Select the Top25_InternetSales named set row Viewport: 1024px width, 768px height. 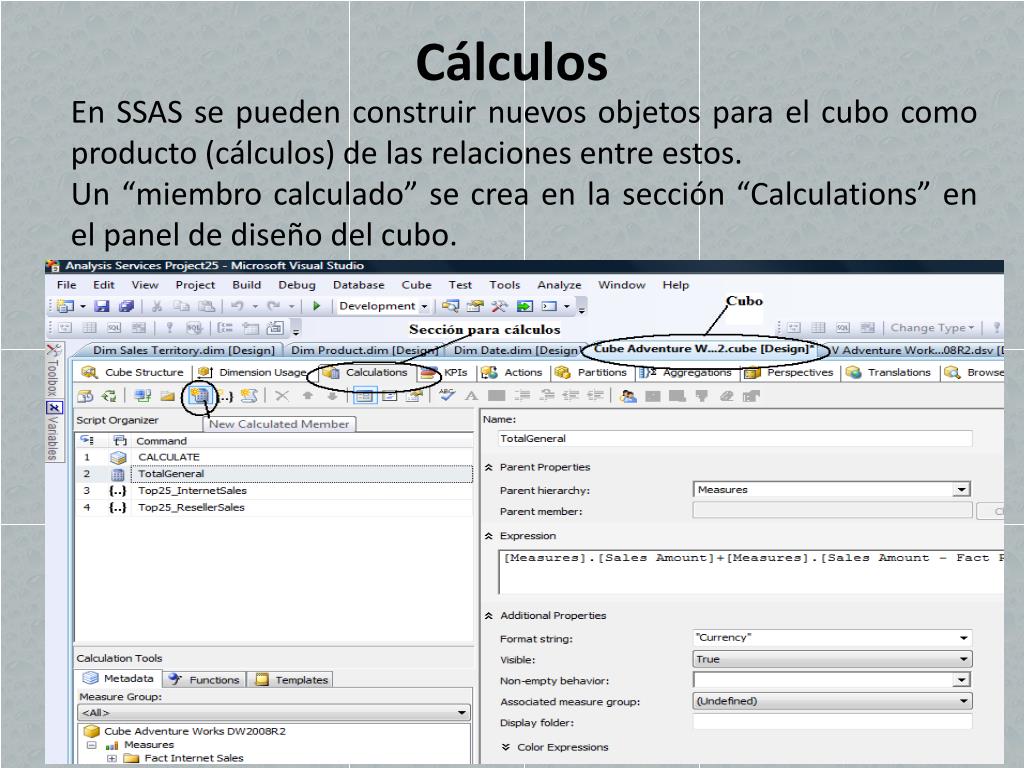click(274, 490)
